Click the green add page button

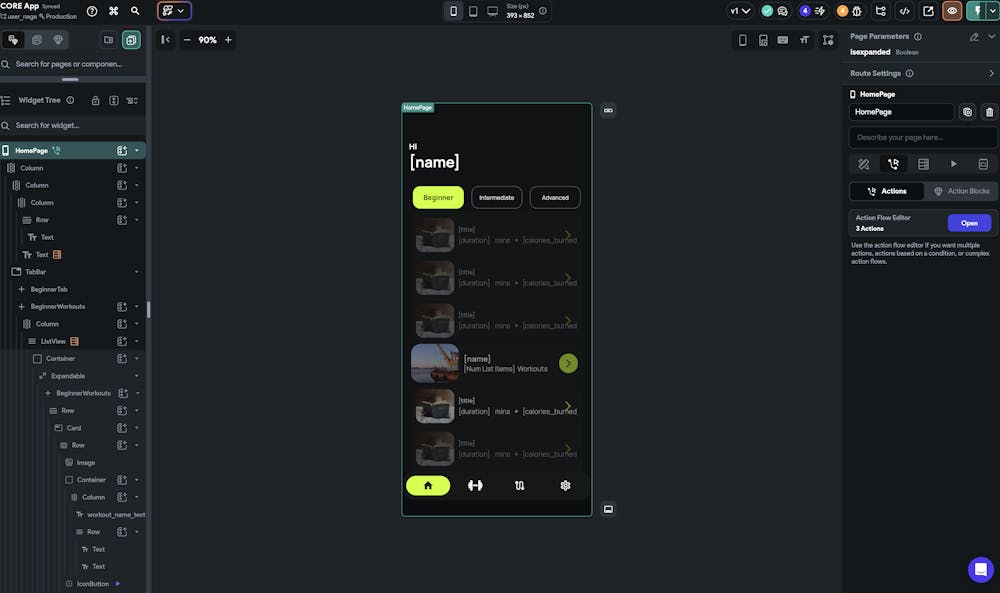tap(131, 40)
